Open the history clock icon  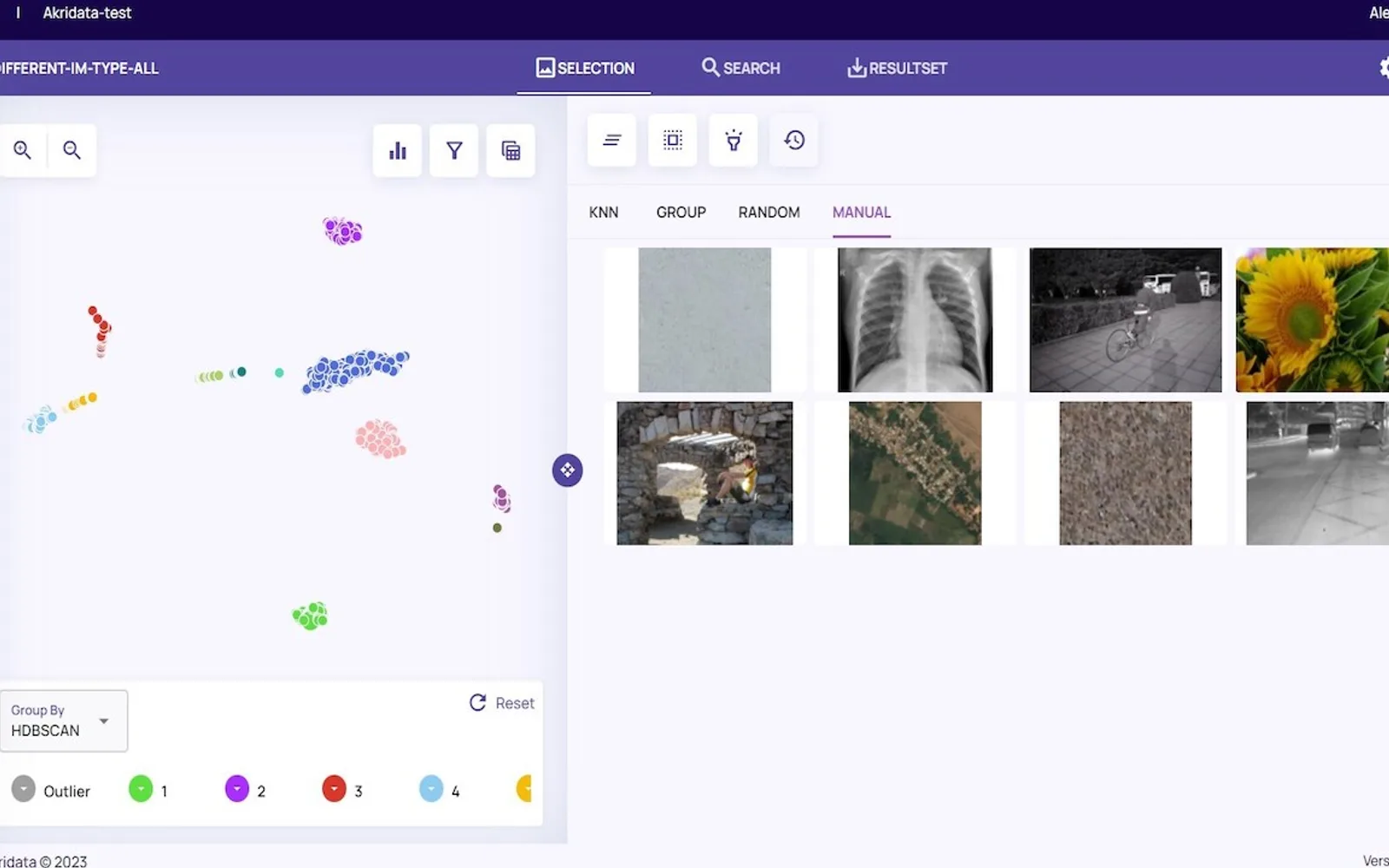pyautogui.click(x=794, y=140)
